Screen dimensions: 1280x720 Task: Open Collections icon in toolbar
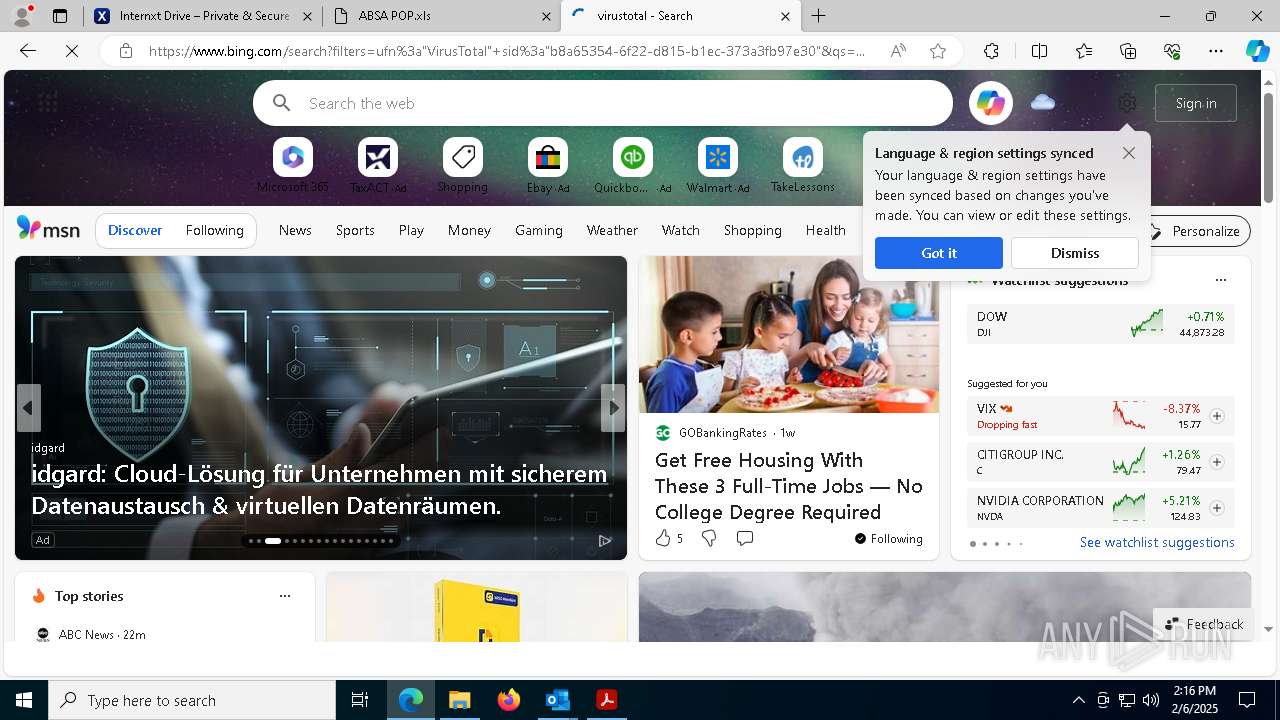pos(1128,51)
